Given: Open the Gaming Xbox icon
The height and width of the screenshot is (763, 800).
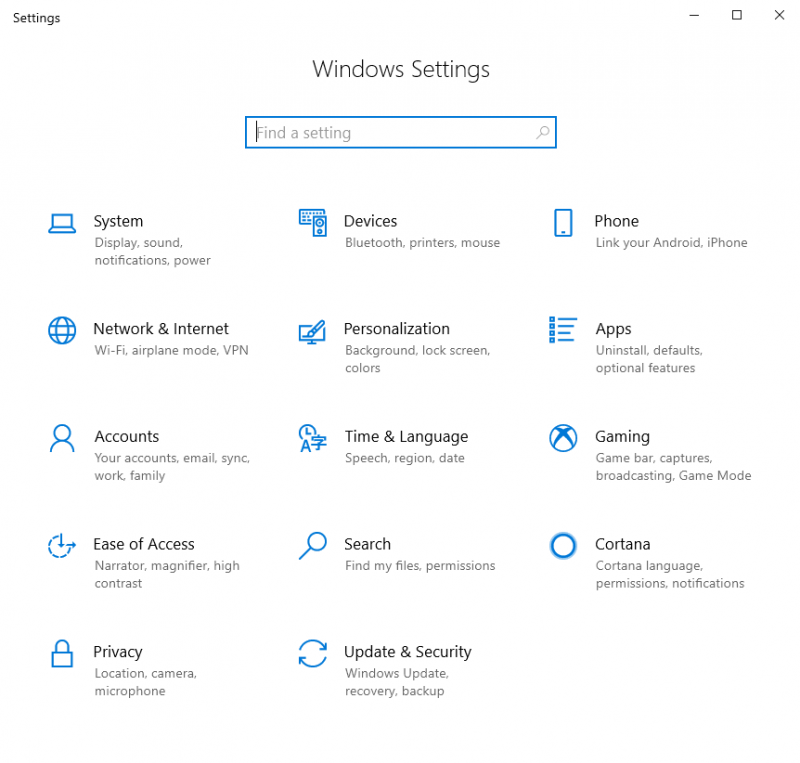Looking at the screenshot, I should tap(563, 438).
